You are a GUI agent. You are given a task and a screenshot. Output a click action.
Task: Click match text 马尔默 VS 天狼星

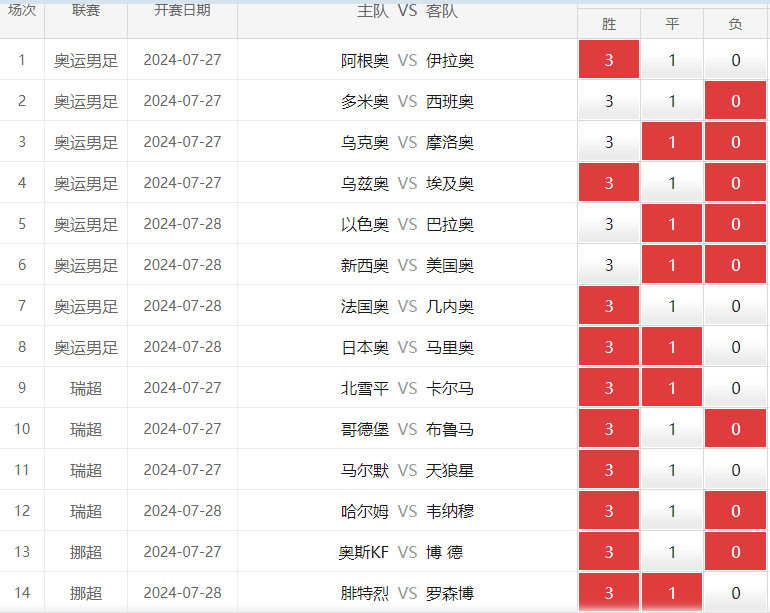(x=407, y=471)
